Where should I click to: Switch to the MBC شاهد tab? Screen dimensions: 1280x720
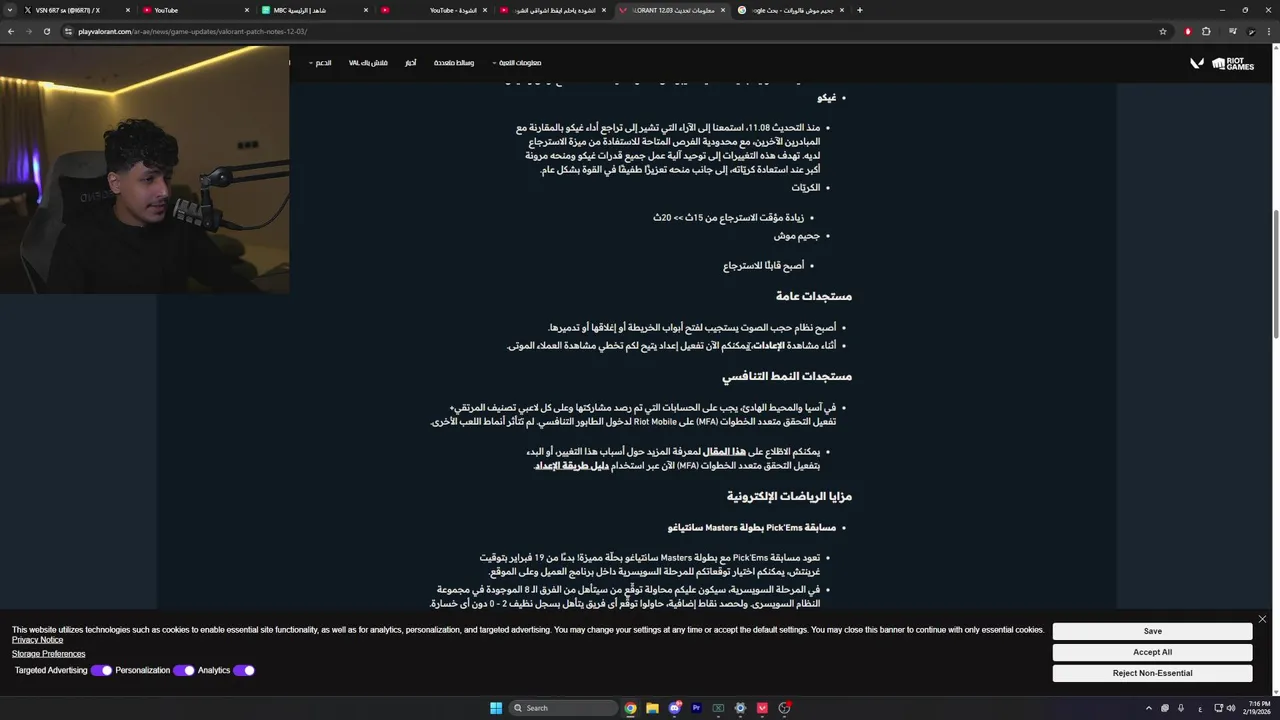point(314,10)
